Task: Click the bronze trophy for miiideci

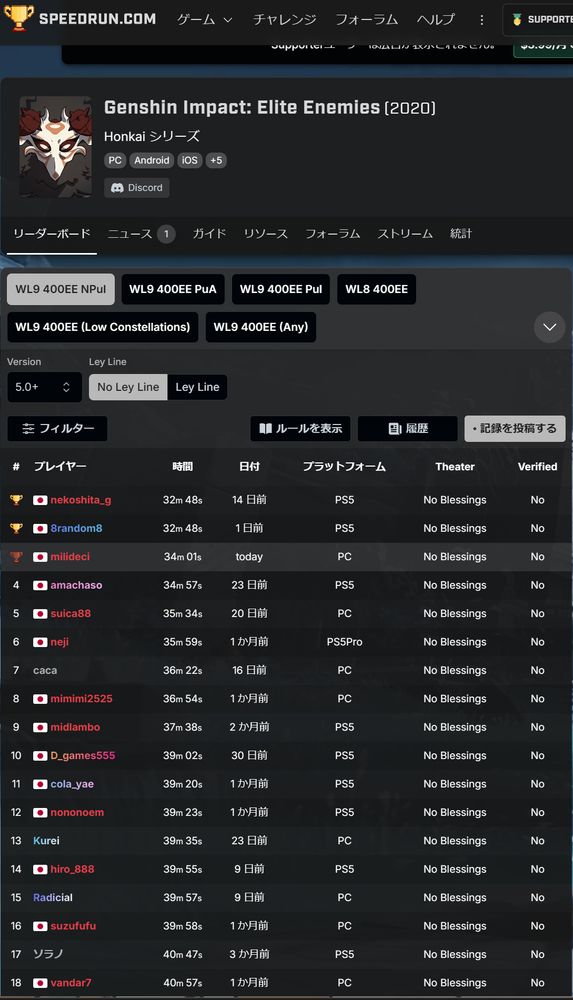Action: click(16, 557)
